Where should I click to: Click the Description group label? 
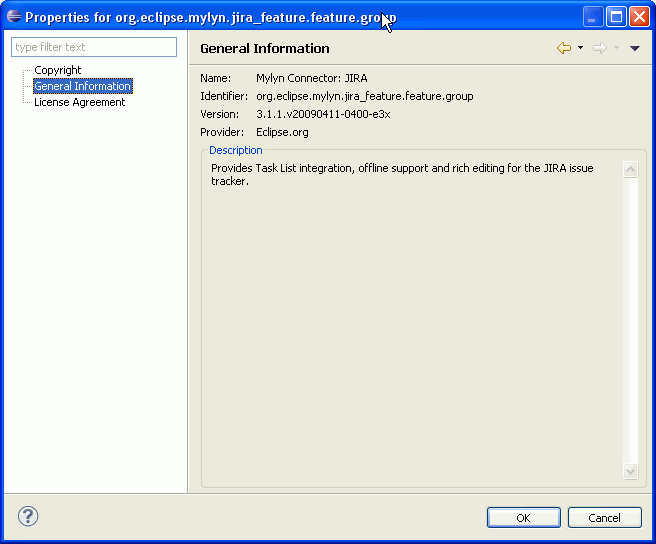pyautogui.click(x=236, y=150)
